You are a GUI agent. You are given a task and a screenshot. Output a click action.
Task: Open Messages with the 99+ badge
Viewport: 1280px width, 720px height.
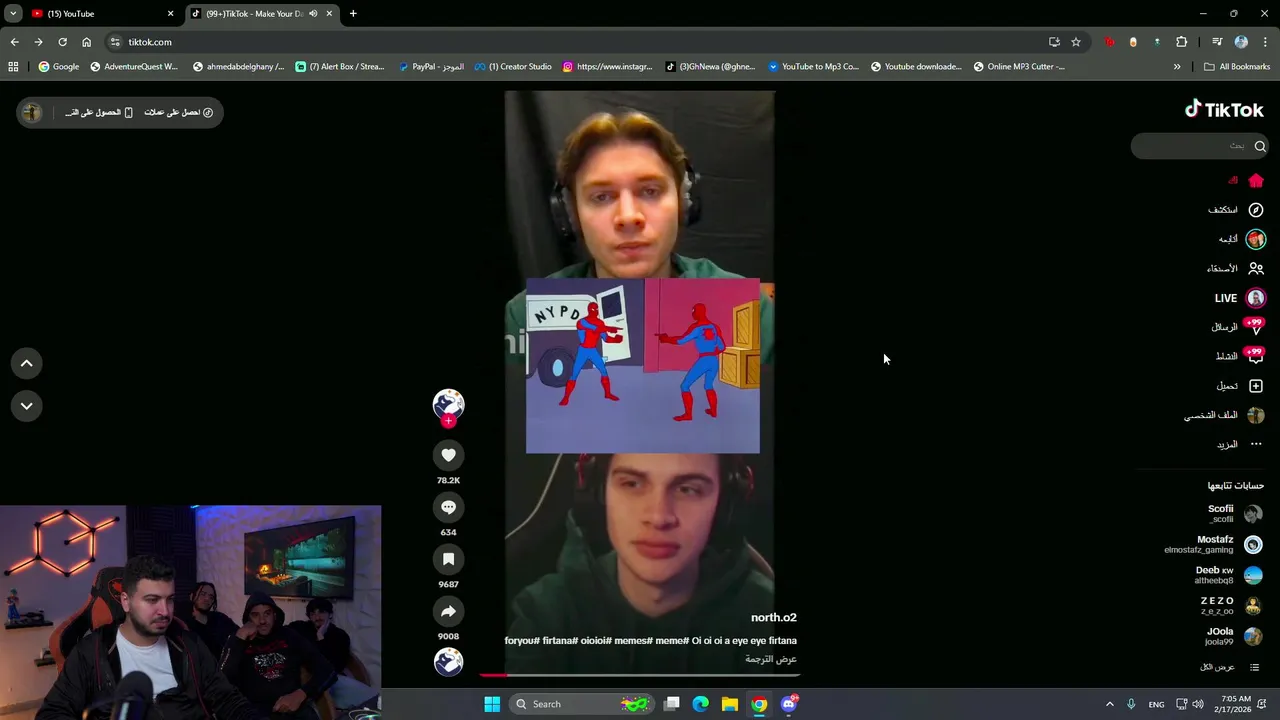point(1239,327)
